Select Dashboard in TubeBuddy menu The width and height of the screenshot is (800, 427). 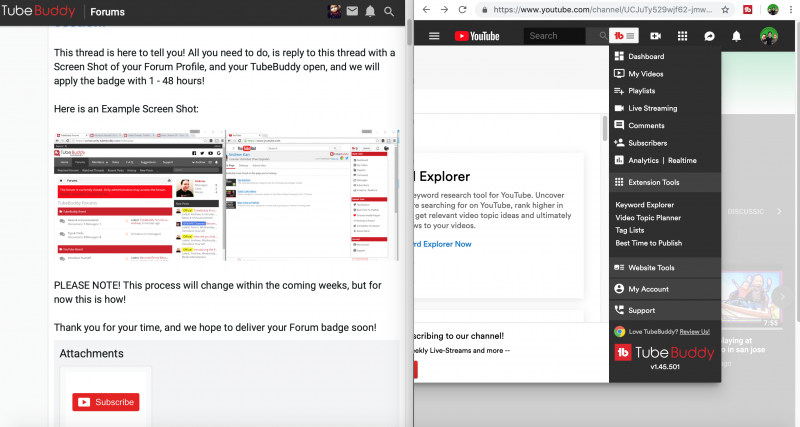click(646, 57)
